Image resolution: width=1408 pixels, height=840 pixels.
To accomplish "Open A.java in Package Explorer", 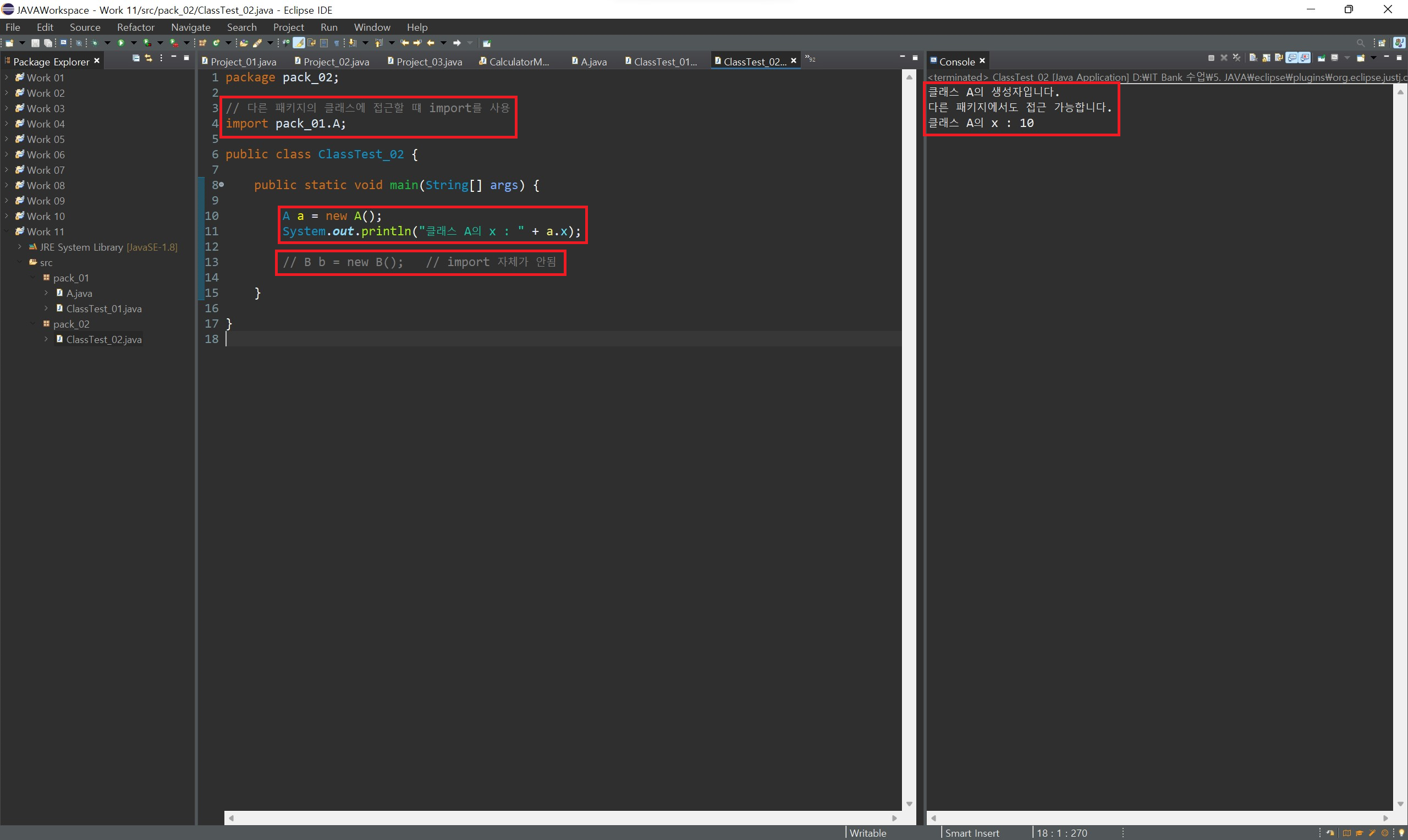I will (79, 293).
